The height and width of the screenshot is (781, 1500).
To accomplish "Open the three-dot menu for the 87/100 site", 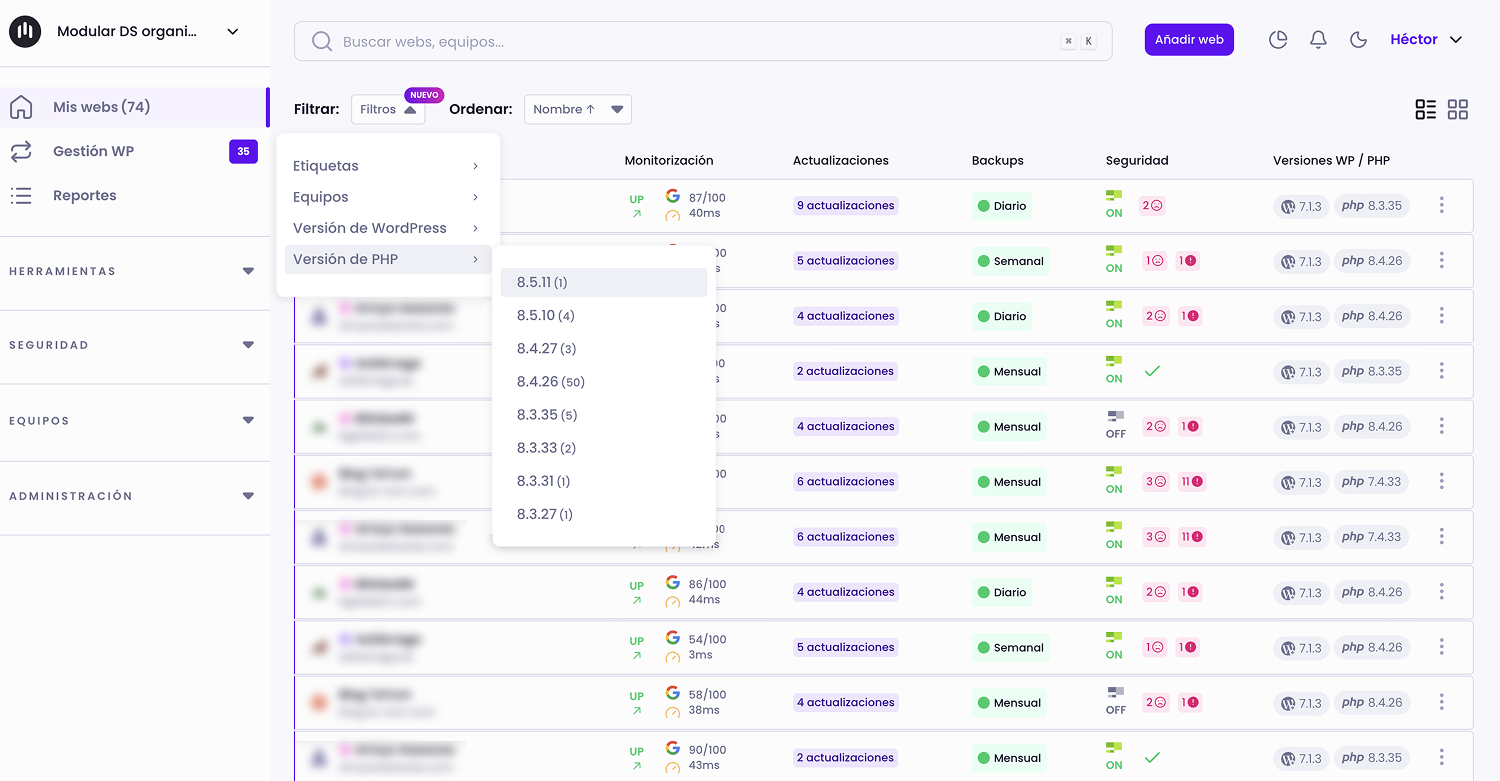I will click(1441, 205).
